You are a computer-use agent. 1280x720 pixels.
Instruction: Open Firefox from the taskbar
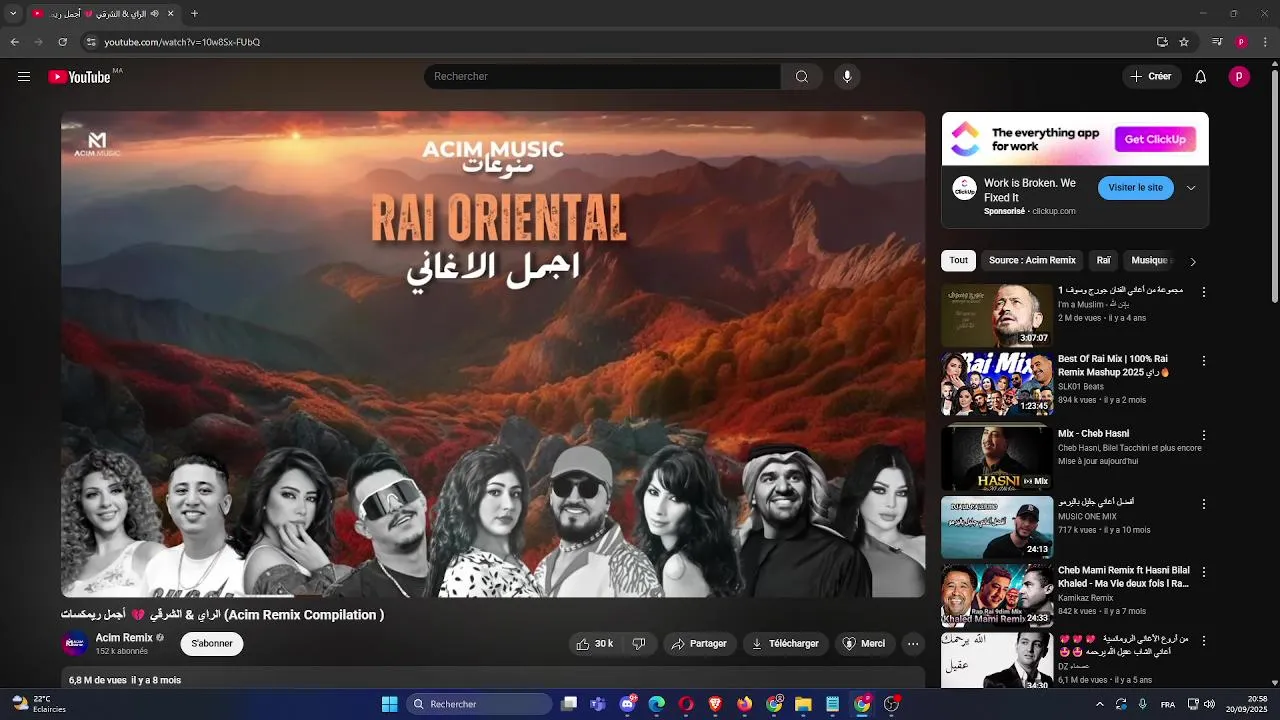point(744,704)
